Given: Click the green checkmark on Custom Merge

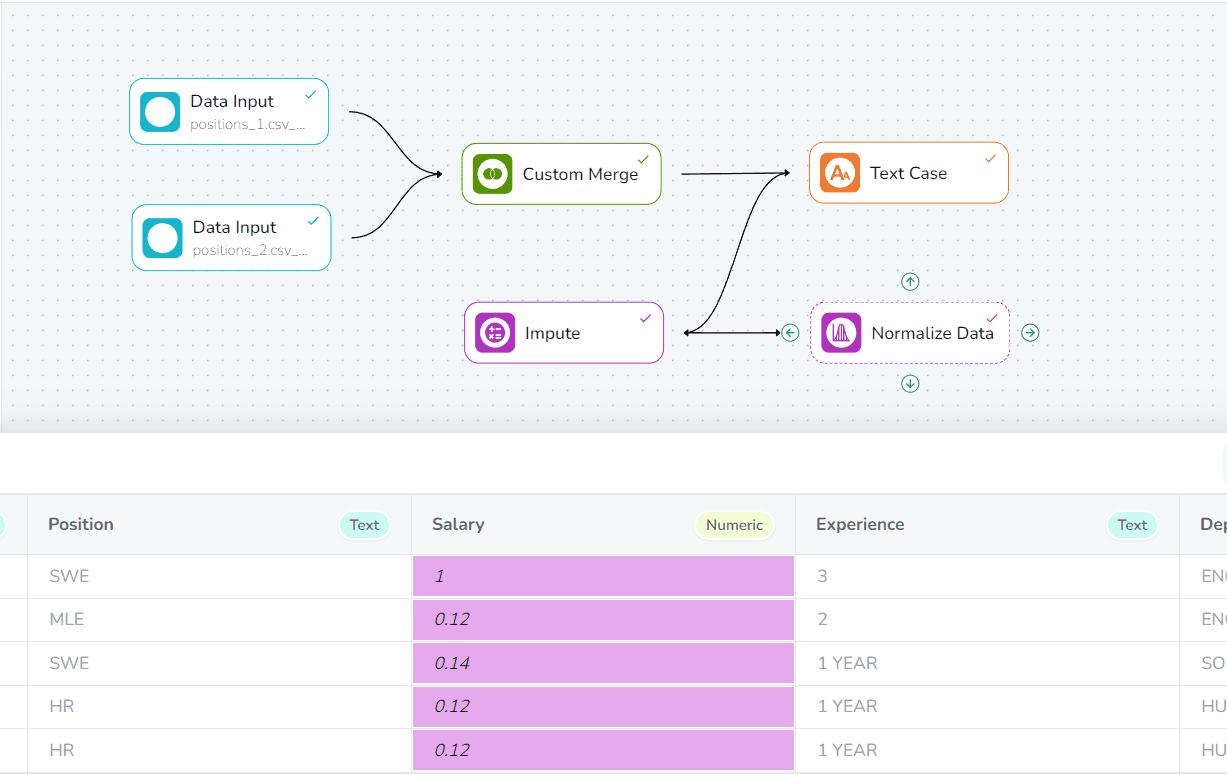Looking at the screenshot, I should pyautogui.click(x=645, y=158).
